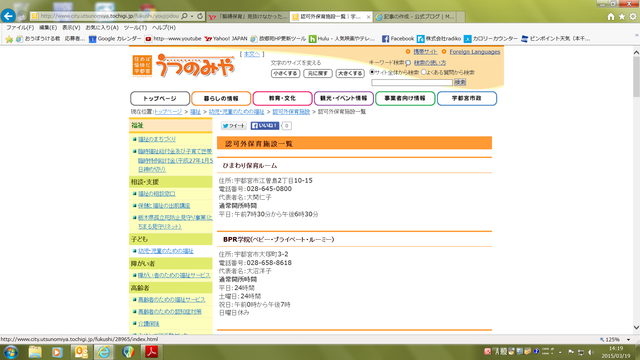Open the 編集(E) menu
This screenshot has width=640, height=360.
point(48,27)
